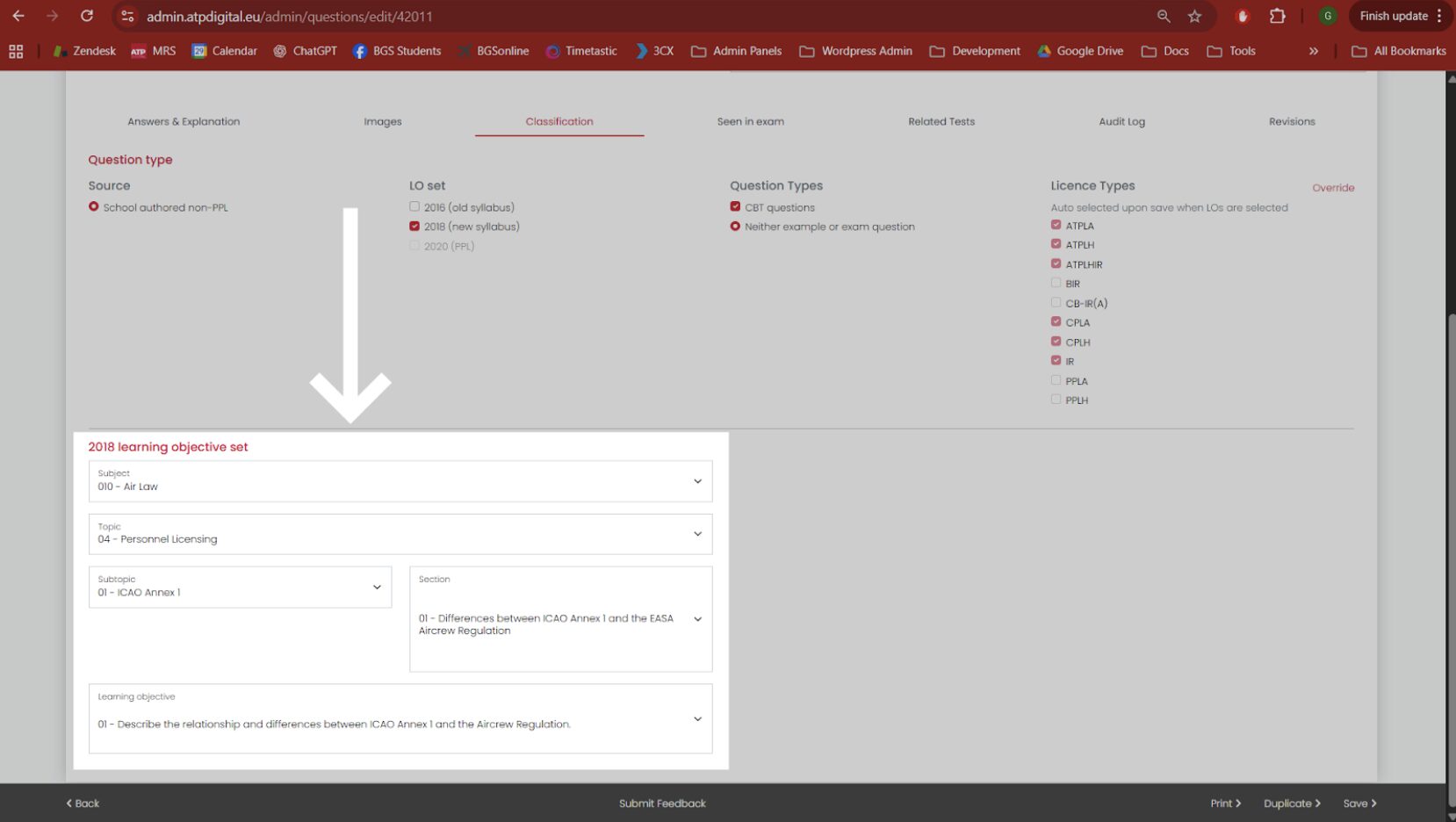The image size is (1456, 822).
Task: Open the apps grid icon in bookmarks bar
Action: [16, 51]
